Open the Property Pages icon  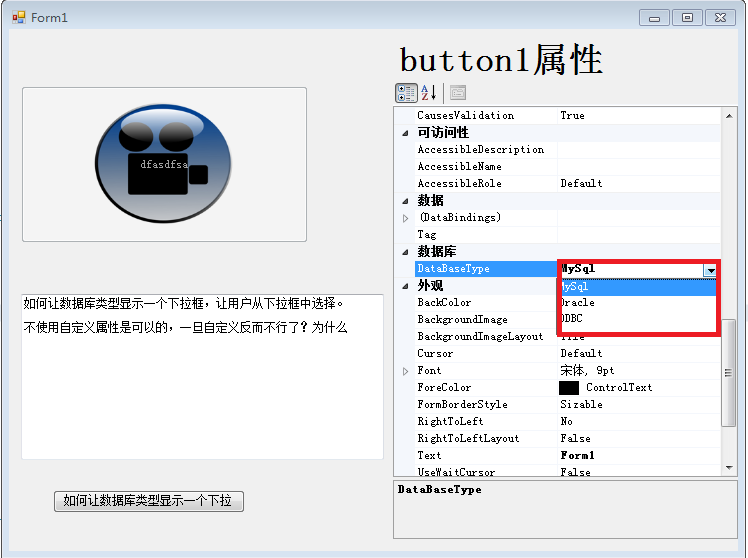point(458,93)
